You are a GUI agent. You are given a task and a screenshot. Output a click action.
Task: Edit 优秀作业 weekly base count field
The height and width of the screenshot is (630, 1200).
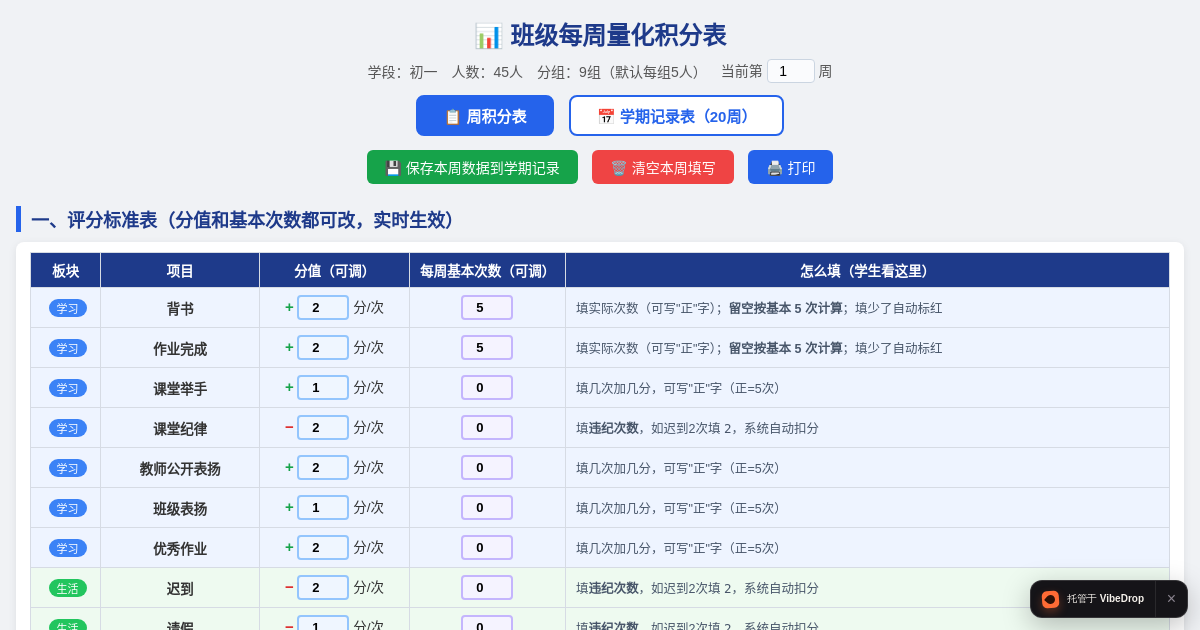pyautogui.click(x=487, y=547)
